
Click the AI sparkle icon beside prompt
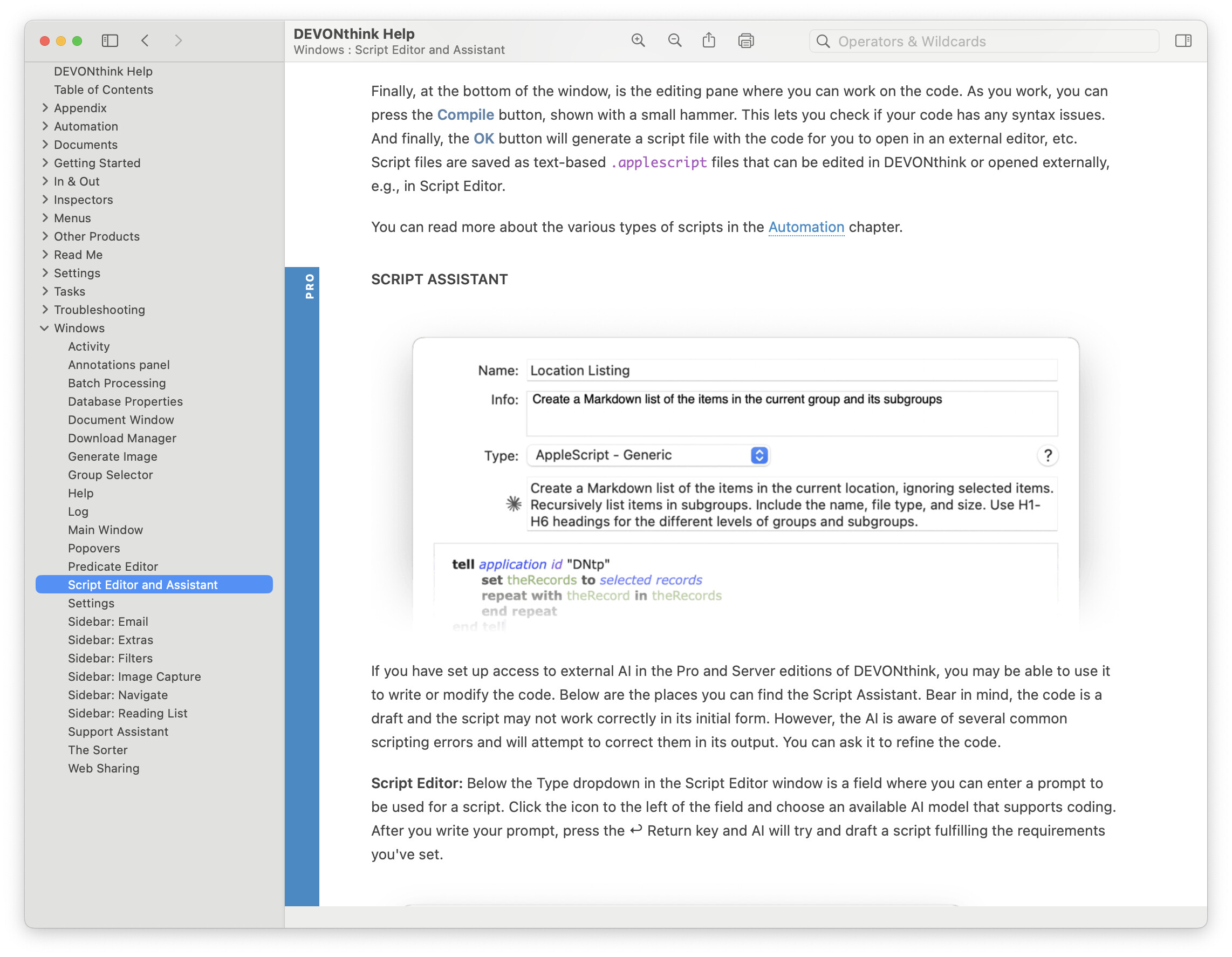(x=514, y=504)
